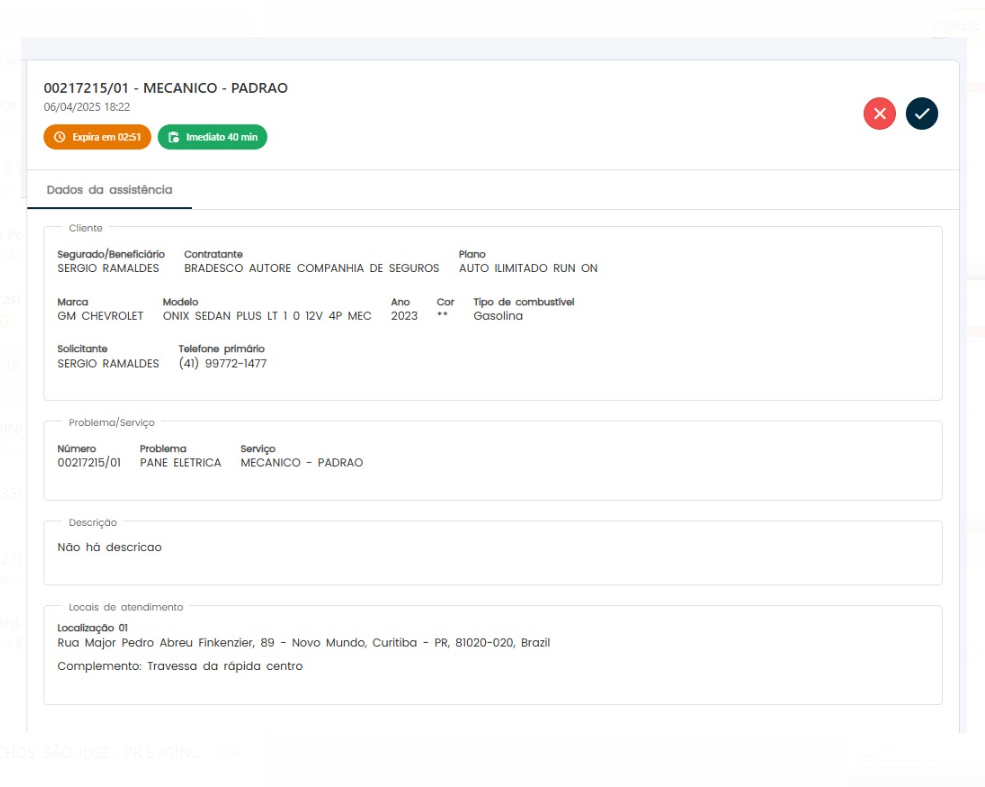The width and height of the screenshot is (985, 787).
Task: Accept the assistance with dark checkmark button
Action: coord(922,114)
